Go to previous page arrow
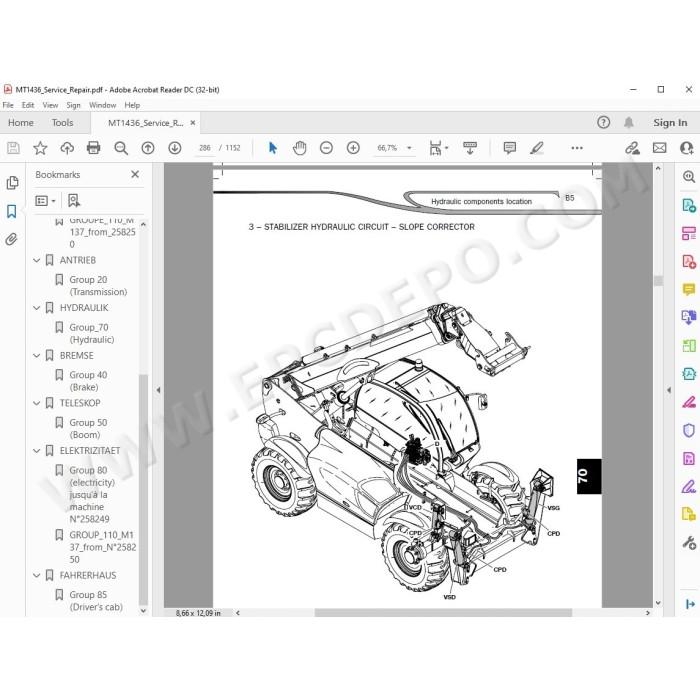700x700 pixels. tap(148, 148)
